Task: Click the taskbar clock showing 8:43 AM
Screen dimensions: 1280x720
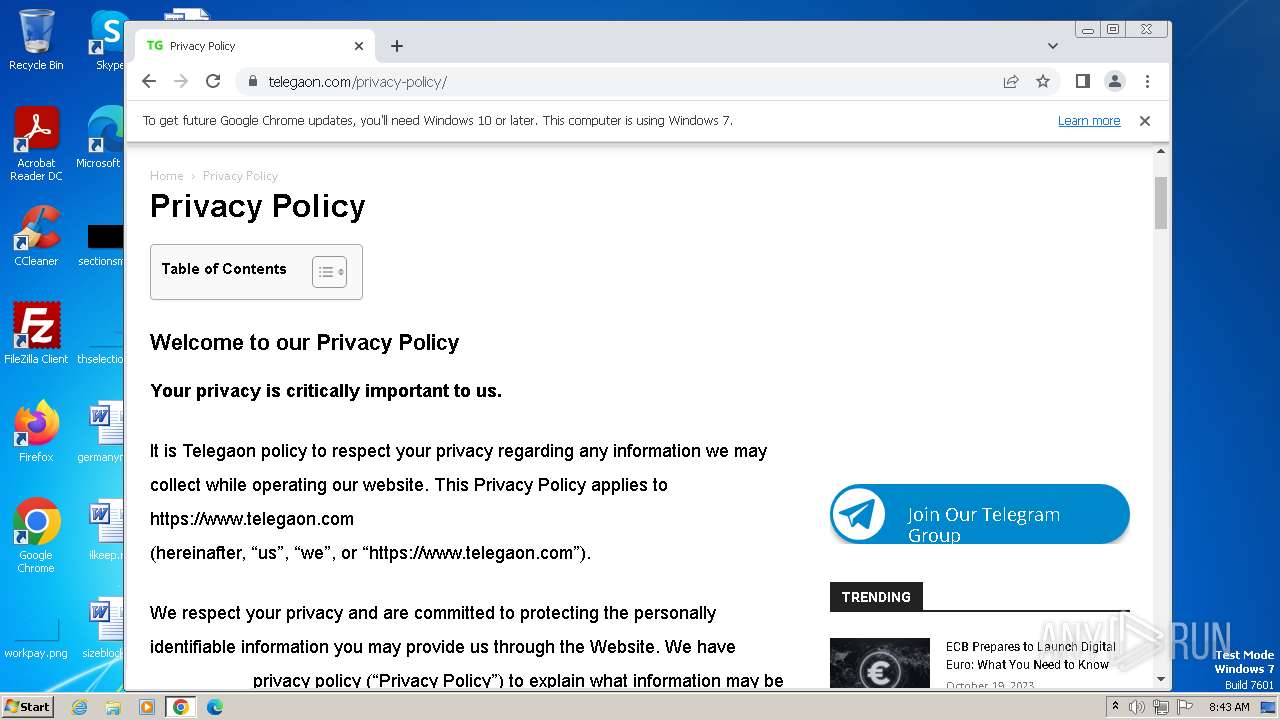Action: coord(1229,707)
